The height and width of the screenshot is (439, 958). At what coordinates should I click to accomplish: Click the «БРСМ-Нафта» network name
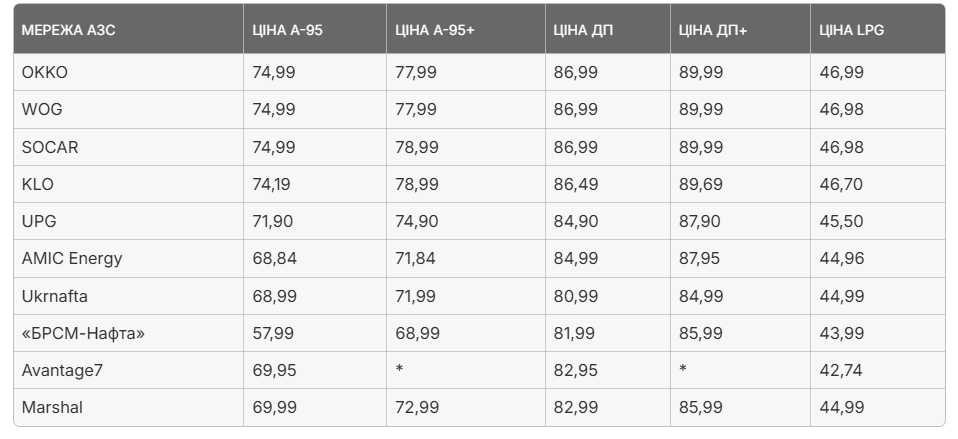(83, 333)
